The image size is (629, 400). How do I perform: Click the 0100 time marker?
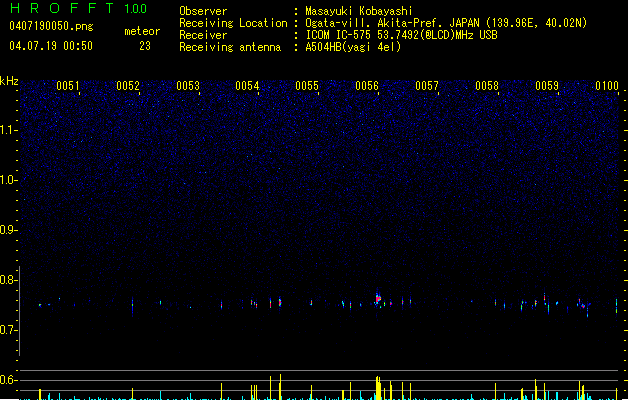[607, 85]
